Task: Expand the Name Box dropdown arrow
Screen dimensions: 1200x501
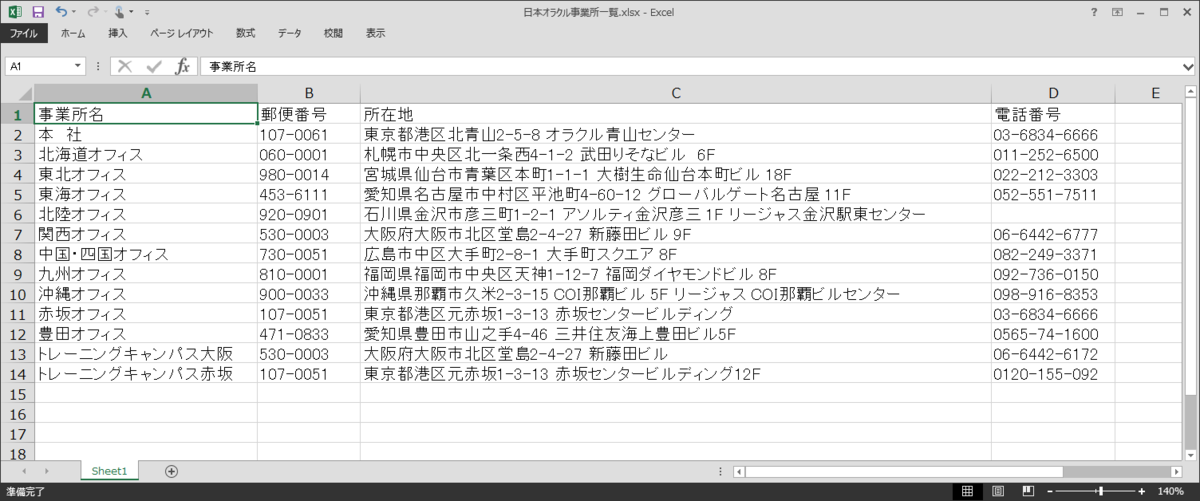Action: 79,66
